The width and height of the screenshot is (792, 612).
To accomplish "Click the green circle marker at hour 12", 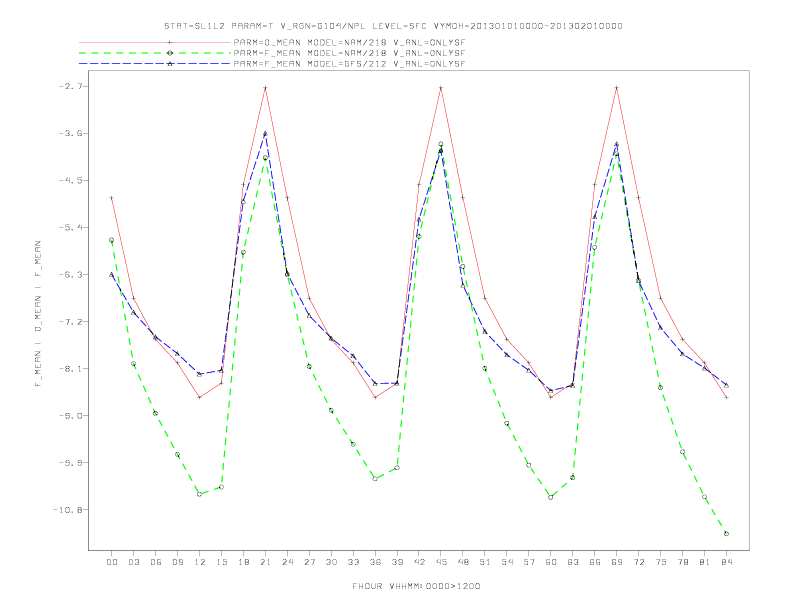I will 200,494.
